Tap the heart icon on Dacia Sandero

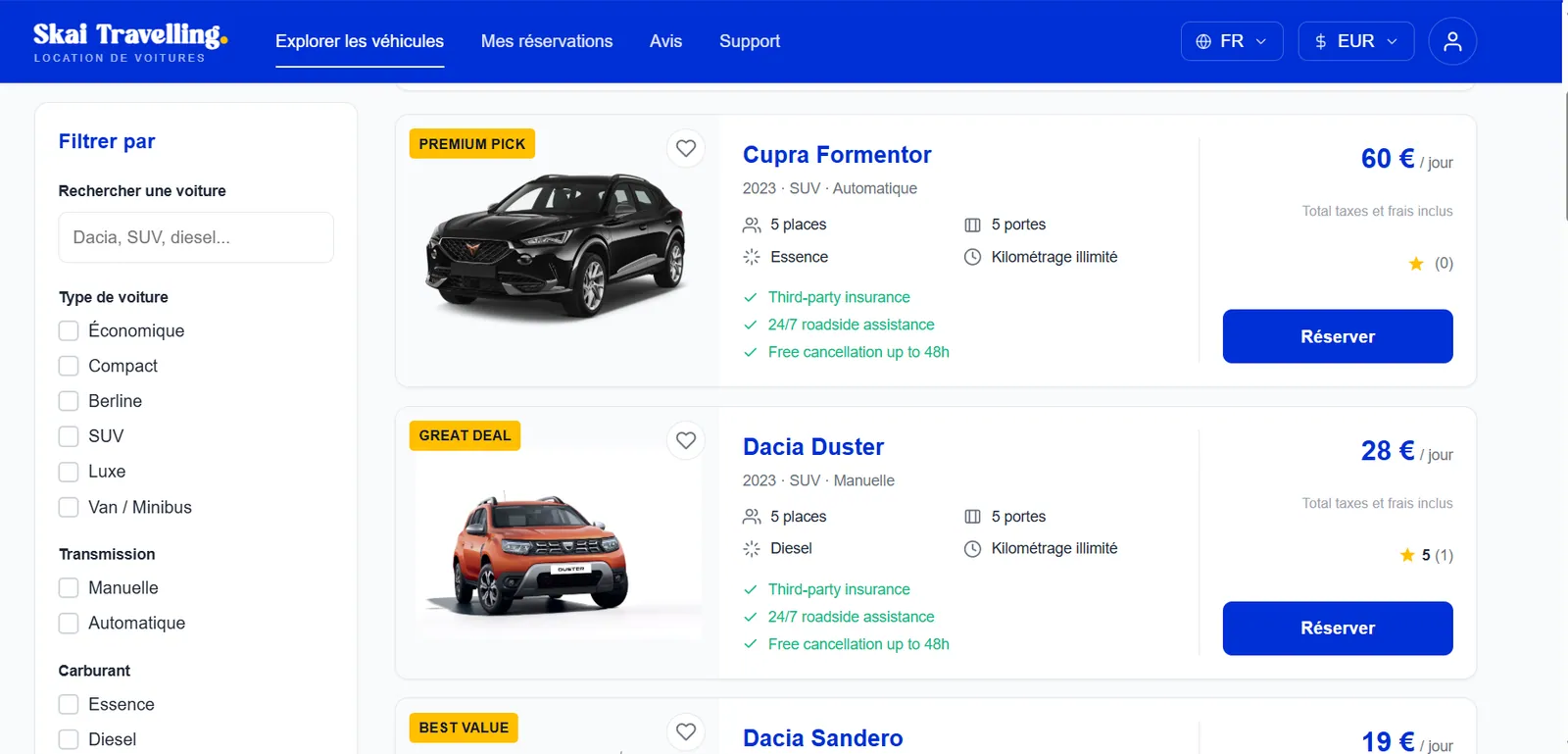[x=686, y=731]
